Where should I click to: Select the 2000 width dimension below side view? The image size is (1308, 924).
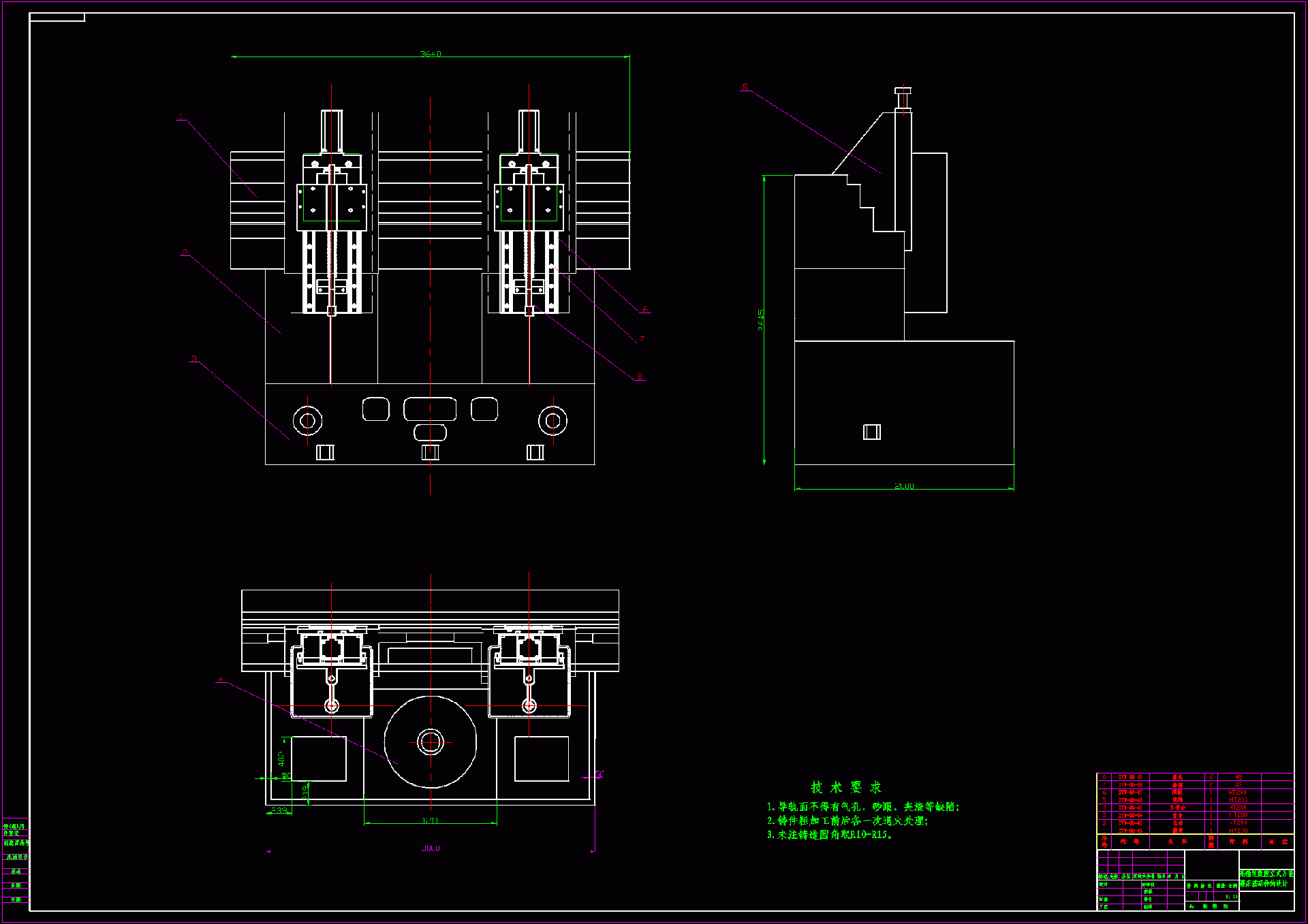[904, 486]
